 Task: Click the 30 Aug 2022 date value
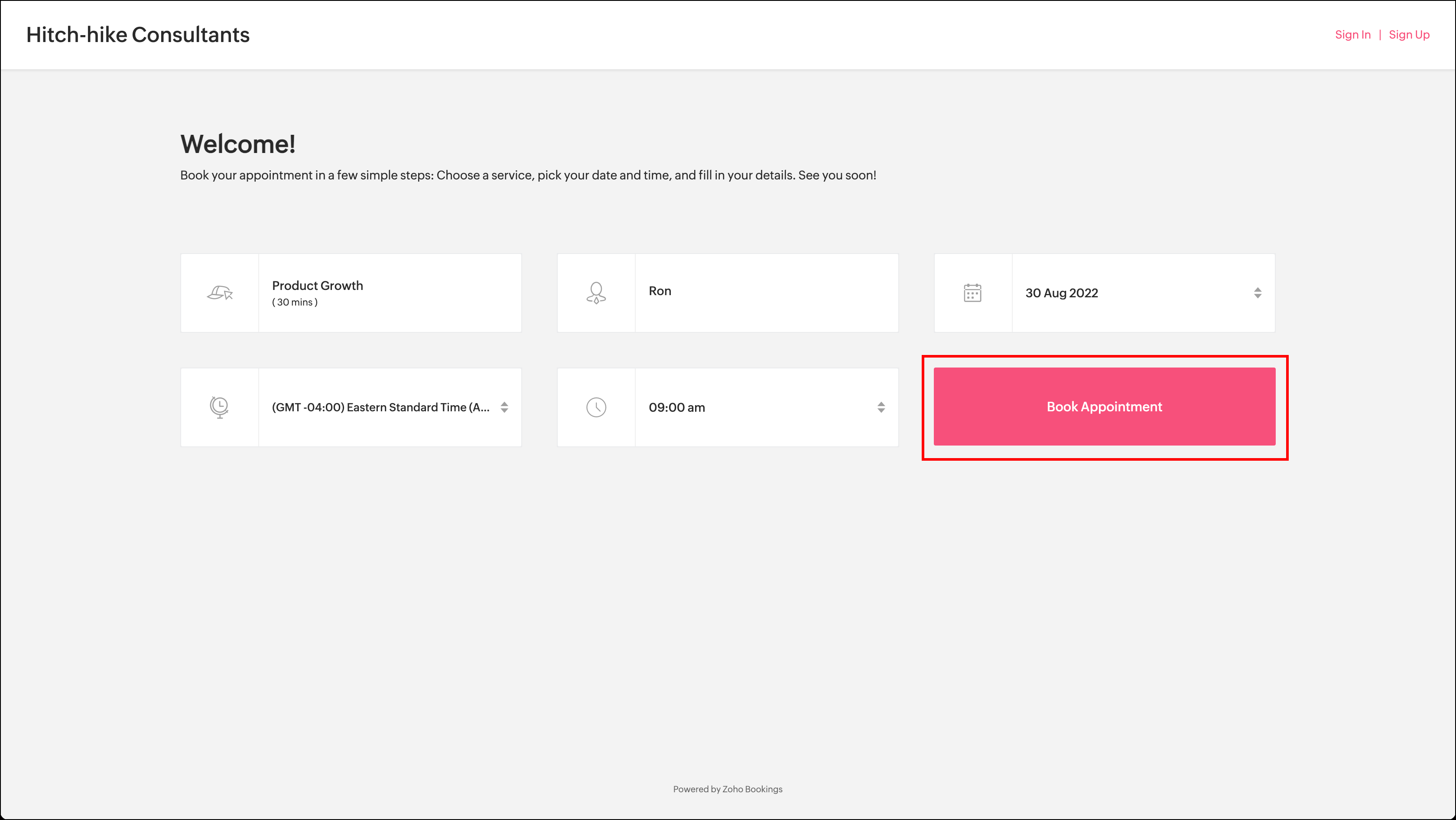[x=1062, y=293]
